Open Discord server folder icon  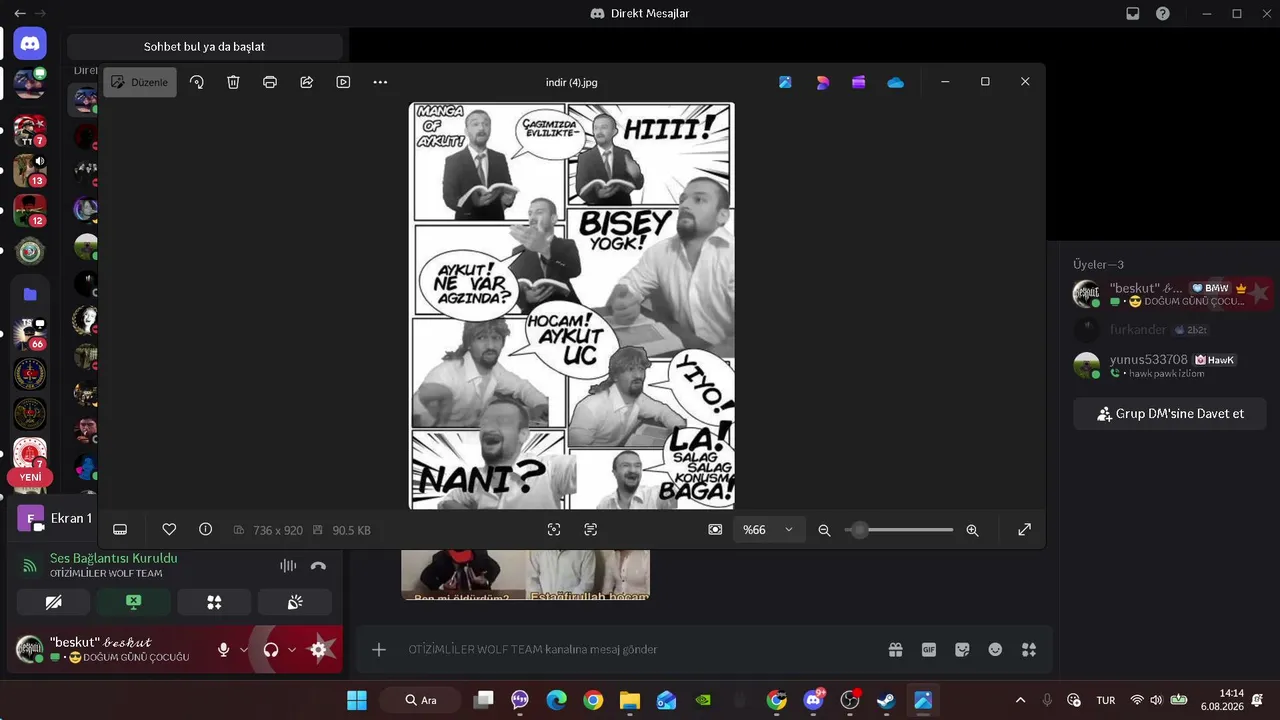coord(30,294)
